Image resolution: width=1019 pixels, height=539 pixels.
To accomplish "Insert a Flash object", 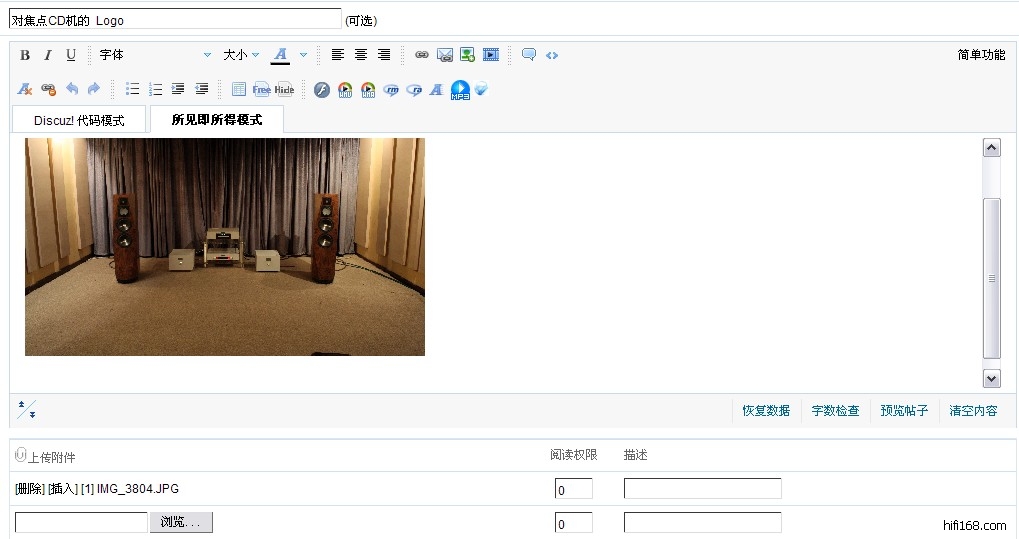I will 321,89.
